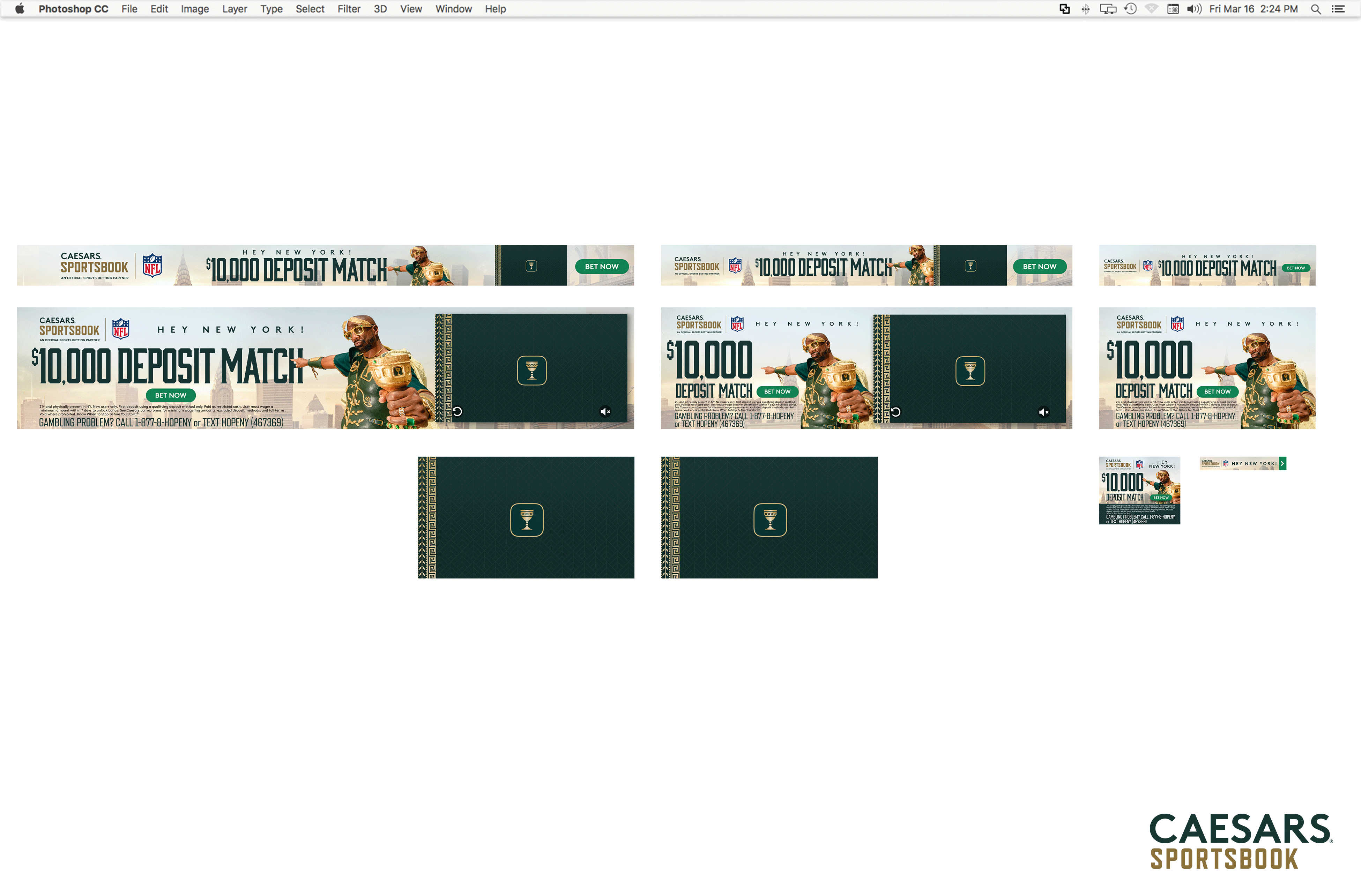Screen dimensions: 1361x896
Task: Open the Window menu
Action: (453, 9)
